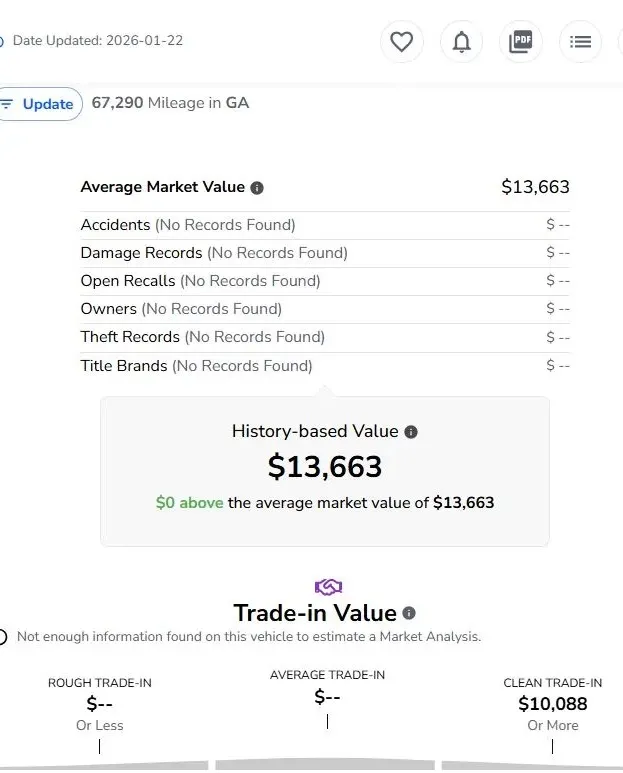Show info for Average Market Value
Image resolution: width=623 pixels, height=773 pixels.
(257, 188)
